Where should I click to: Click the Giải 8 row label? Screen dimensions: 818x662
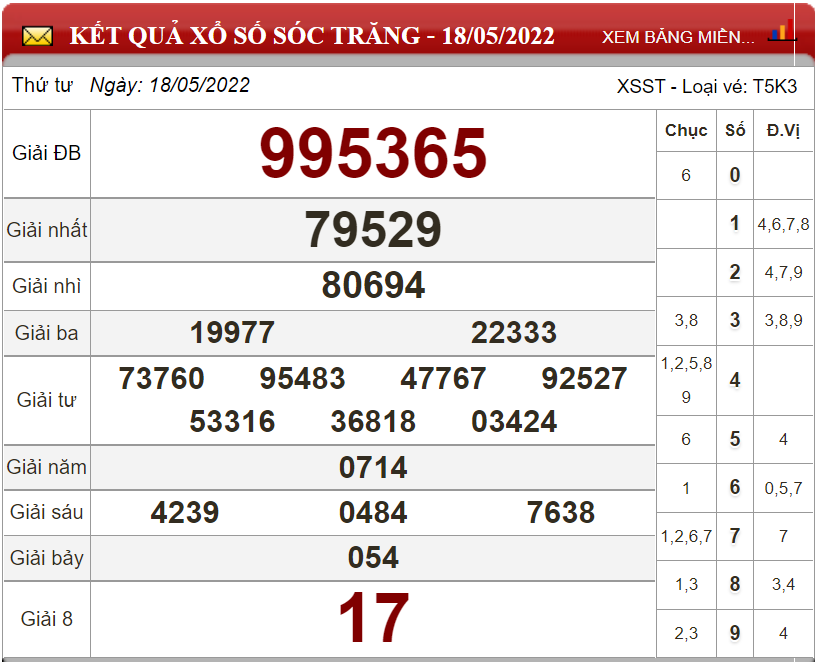(x=46, y=619)
